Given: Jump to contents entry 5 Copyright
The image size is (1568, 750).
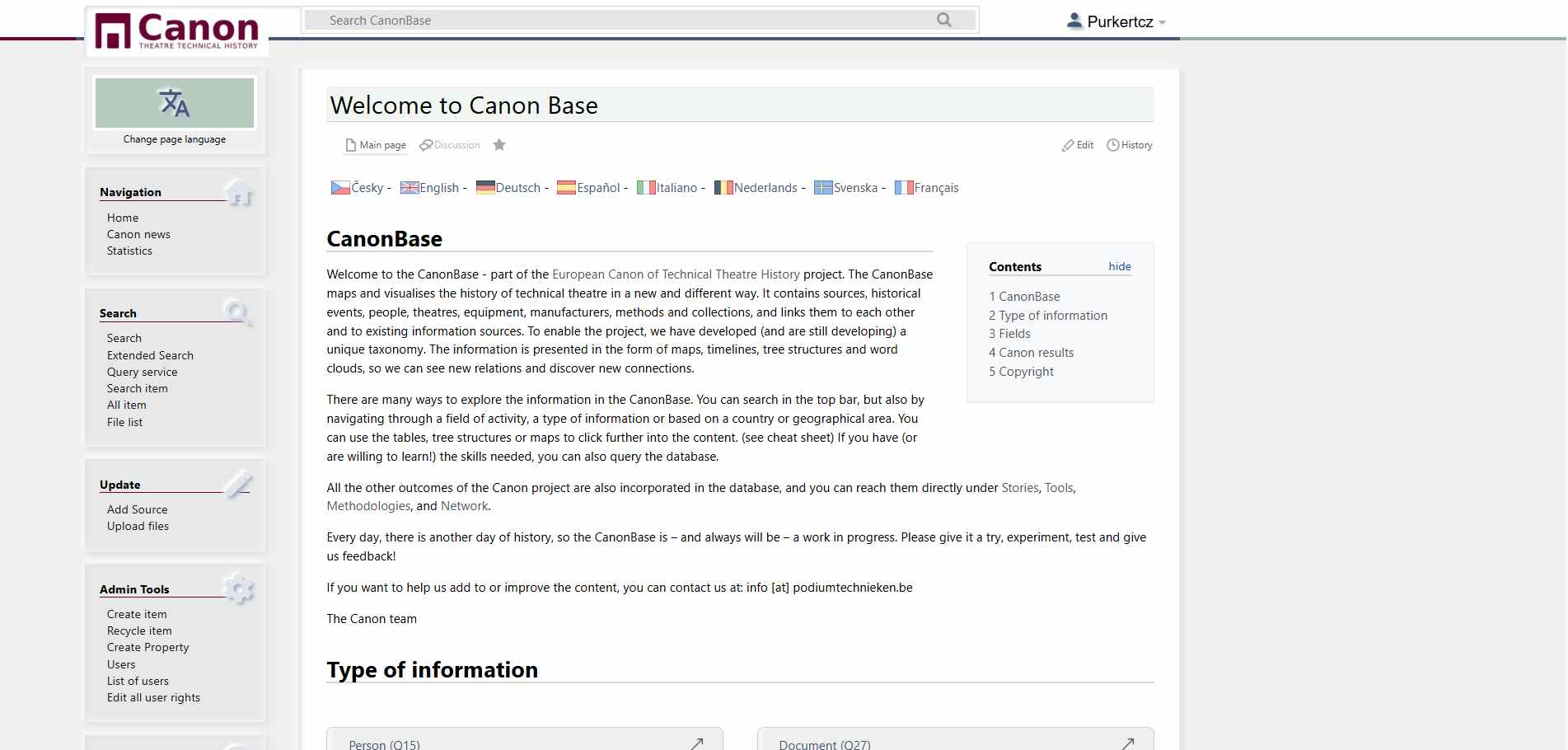Looking at the screenshot, I should pyautogui.click(x=1021, y=372).
